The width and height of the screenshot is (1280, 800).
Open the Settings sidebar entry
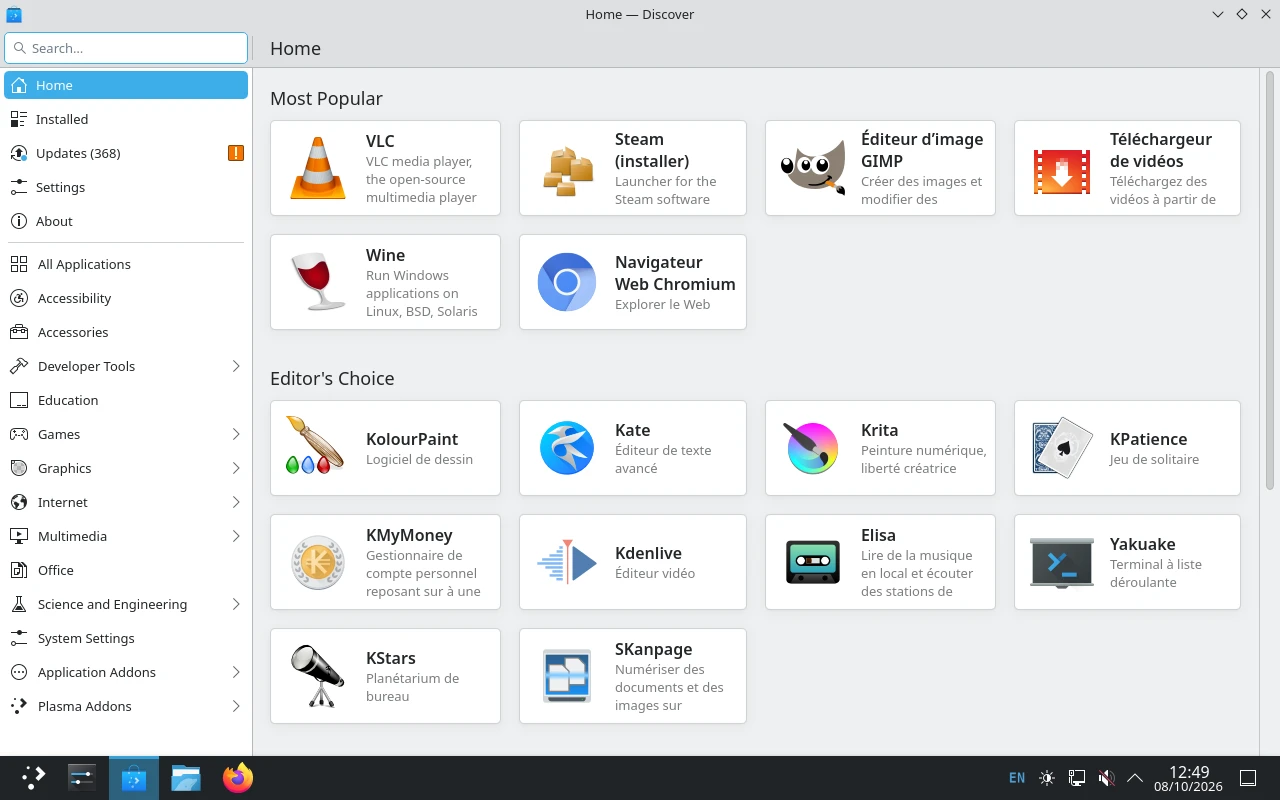coord(126,187)
